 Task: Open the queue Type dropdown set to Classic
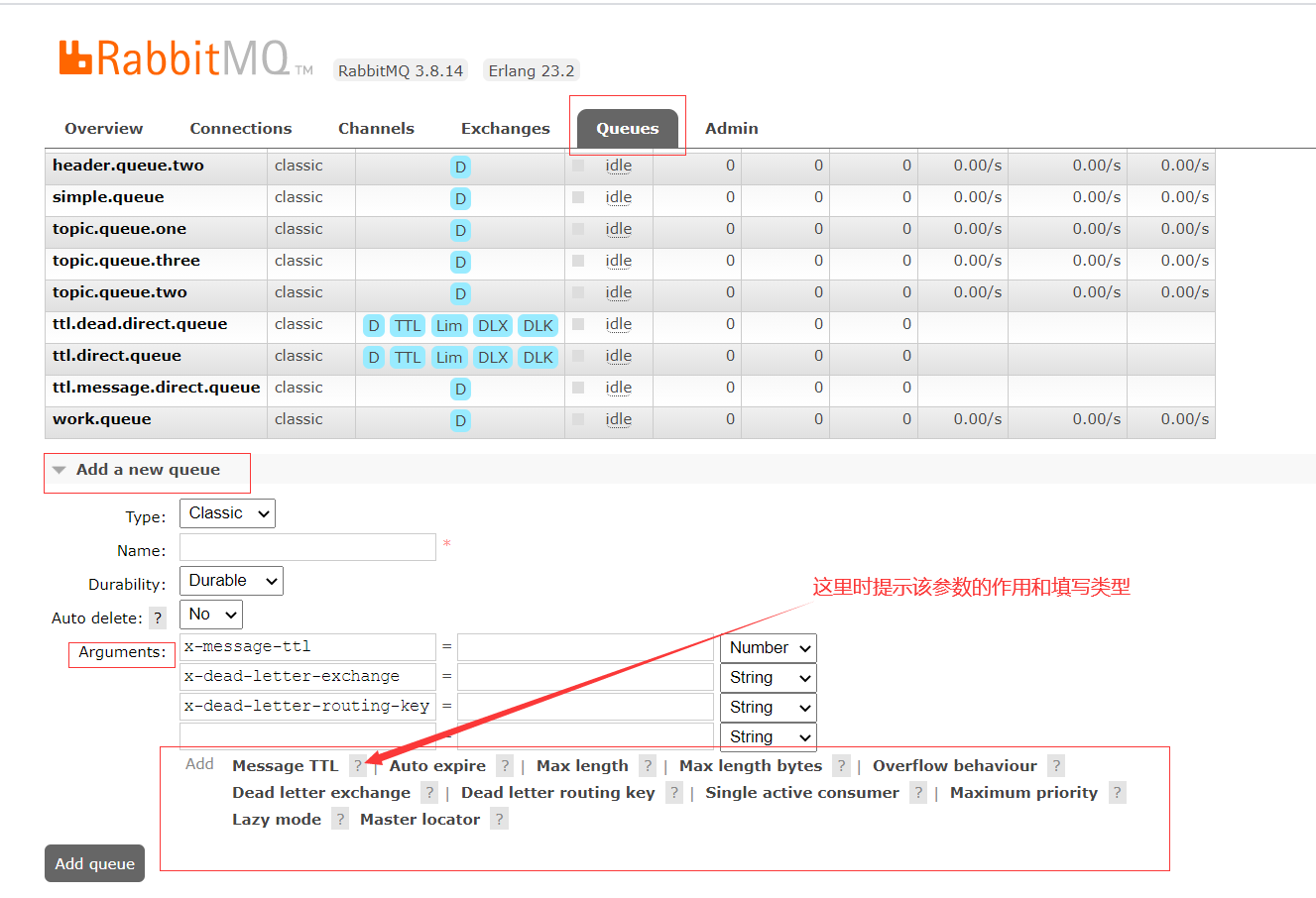tap(227, 513)
